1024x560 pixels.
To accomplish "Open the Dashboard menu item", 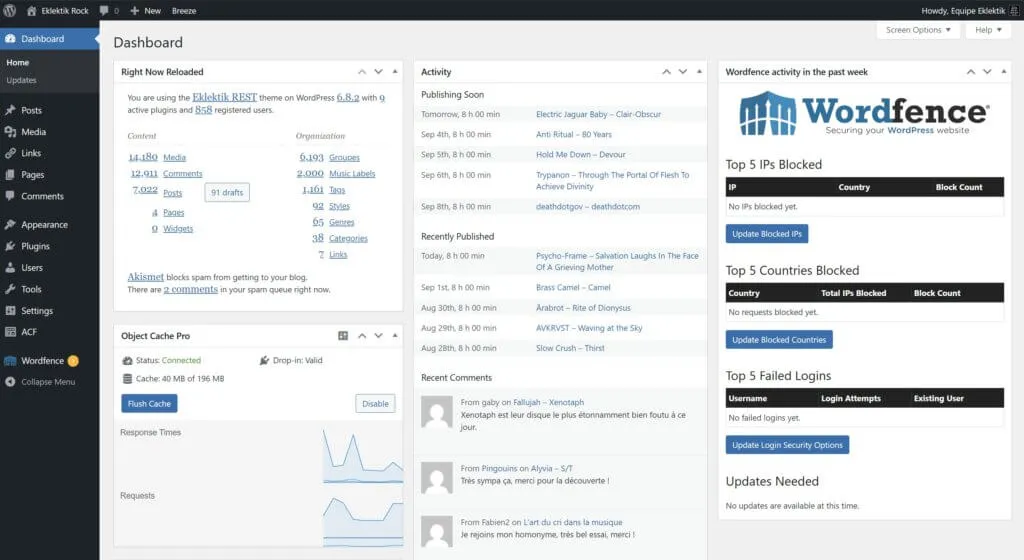I will (50, 39).
